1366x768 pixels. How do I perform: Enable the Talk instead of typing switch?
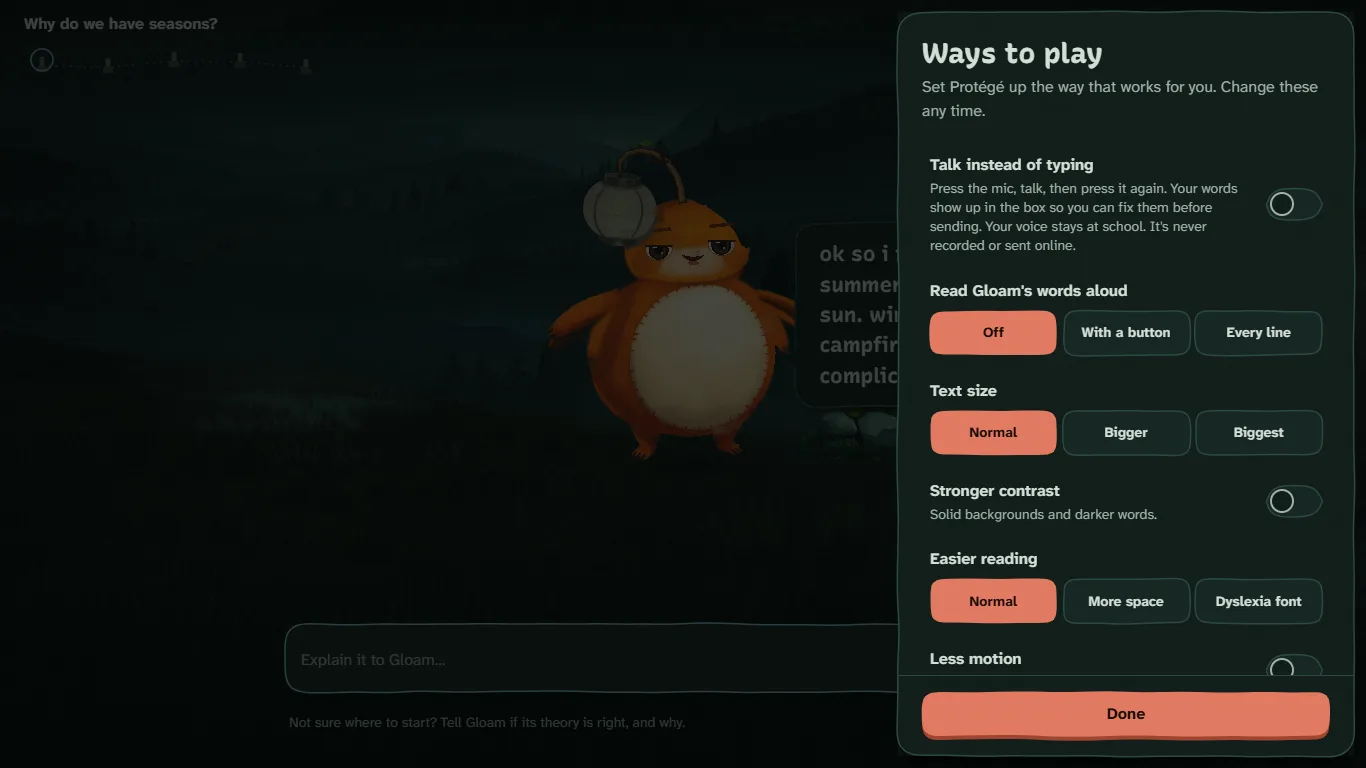coord(1294,205)
